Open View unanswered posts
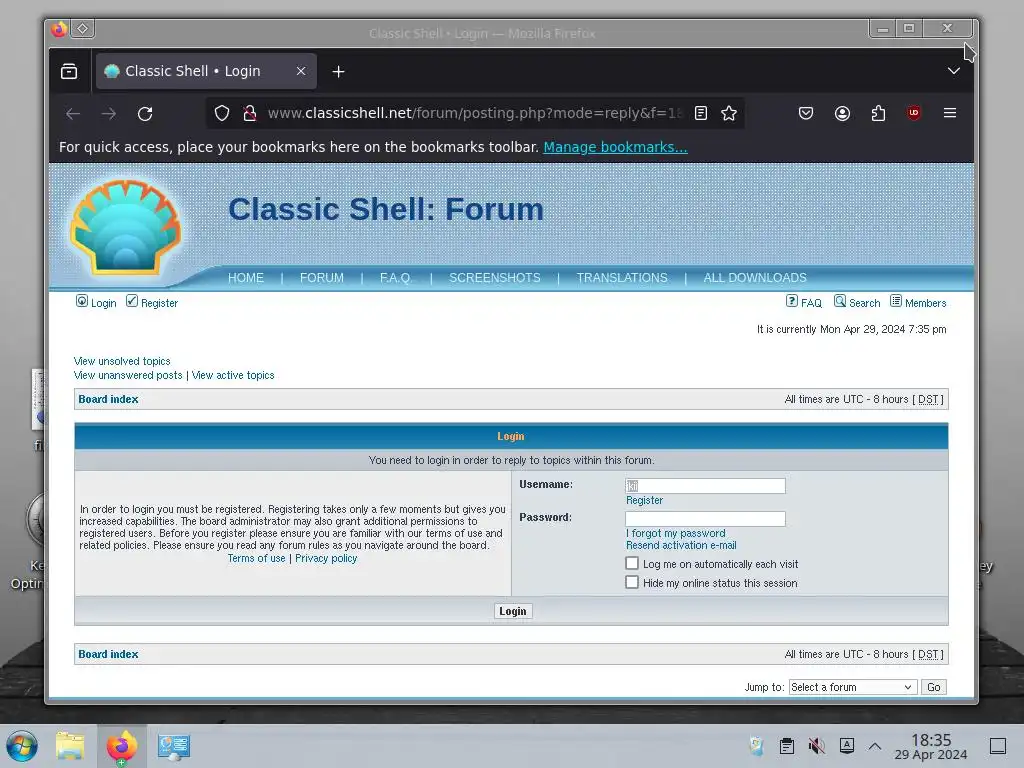 pyautogui.click(x=128, y=376)
